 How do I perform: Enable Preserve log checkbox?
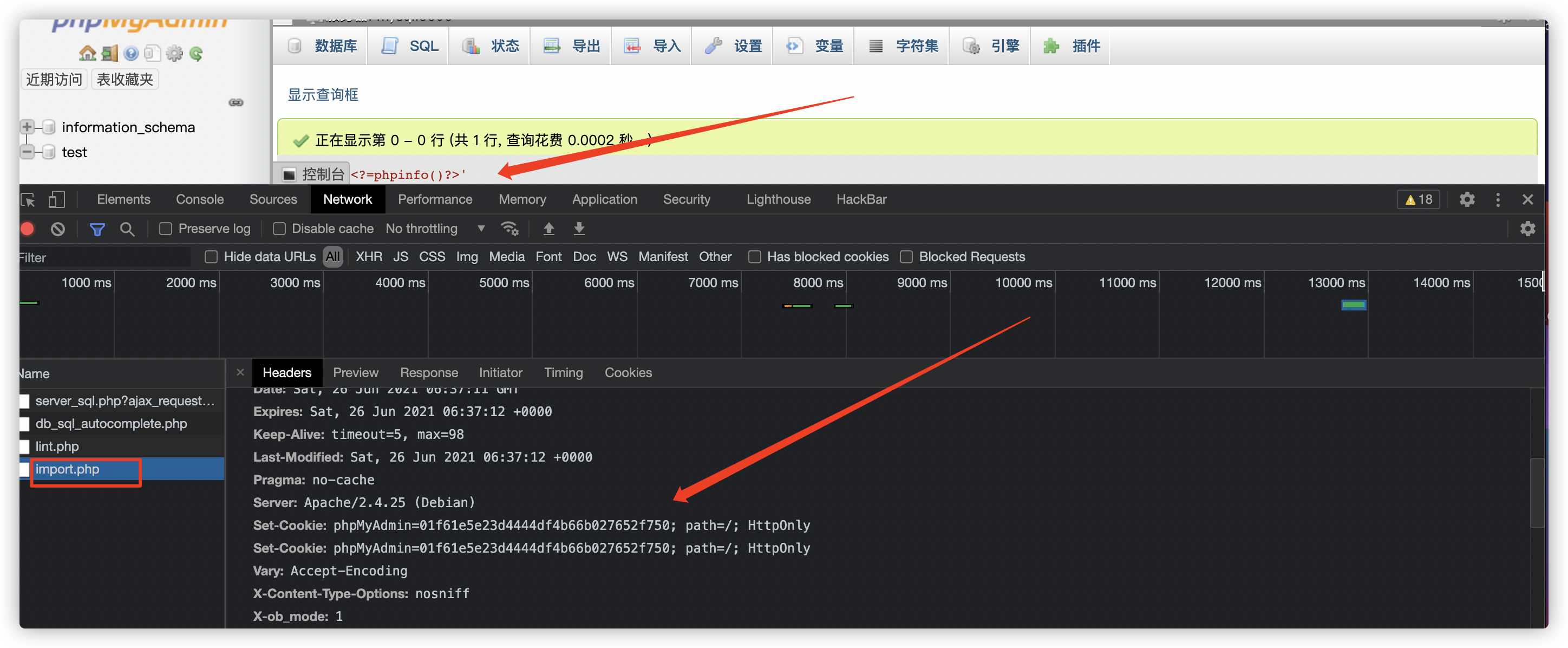(x=166, y=229)
